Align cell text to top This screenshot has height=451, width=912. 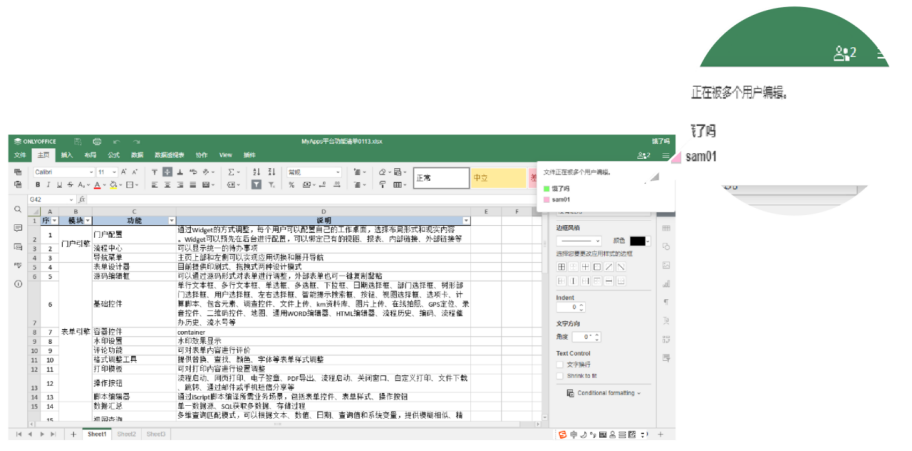pyautogui.click(x=155, y=172)
